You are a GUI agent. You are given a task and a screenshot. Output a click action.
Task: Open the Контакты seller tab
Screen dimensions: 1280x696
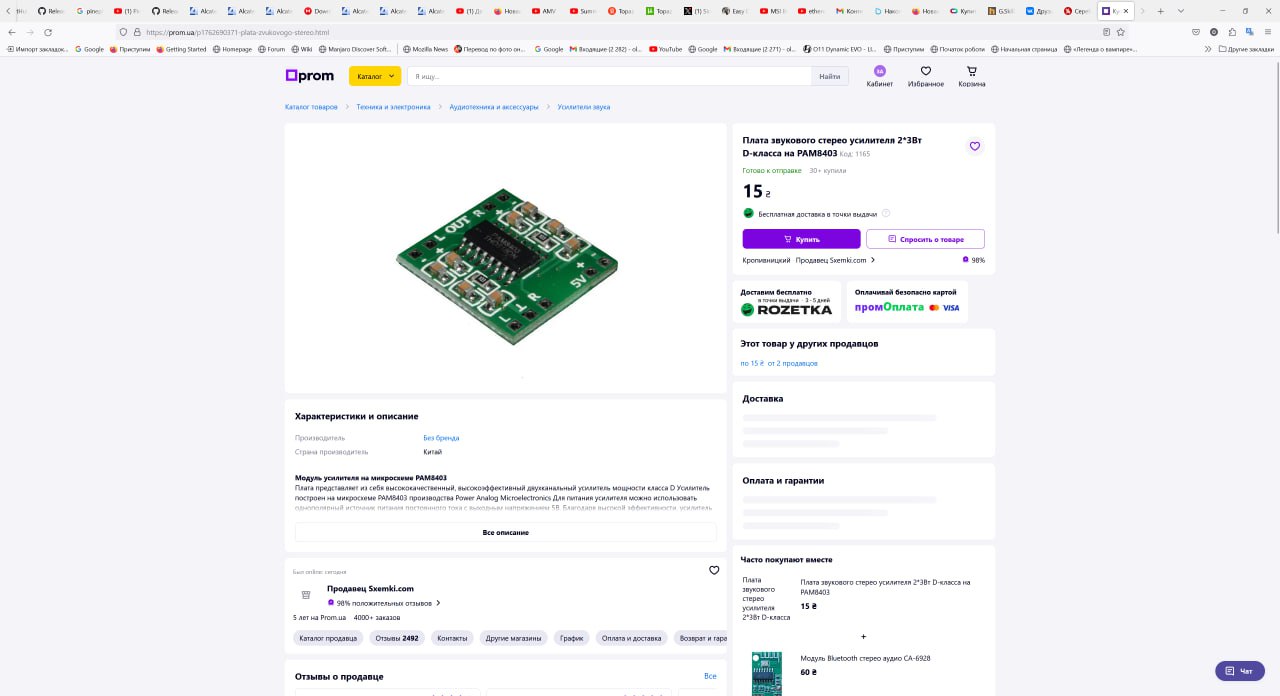coord(452,638)
